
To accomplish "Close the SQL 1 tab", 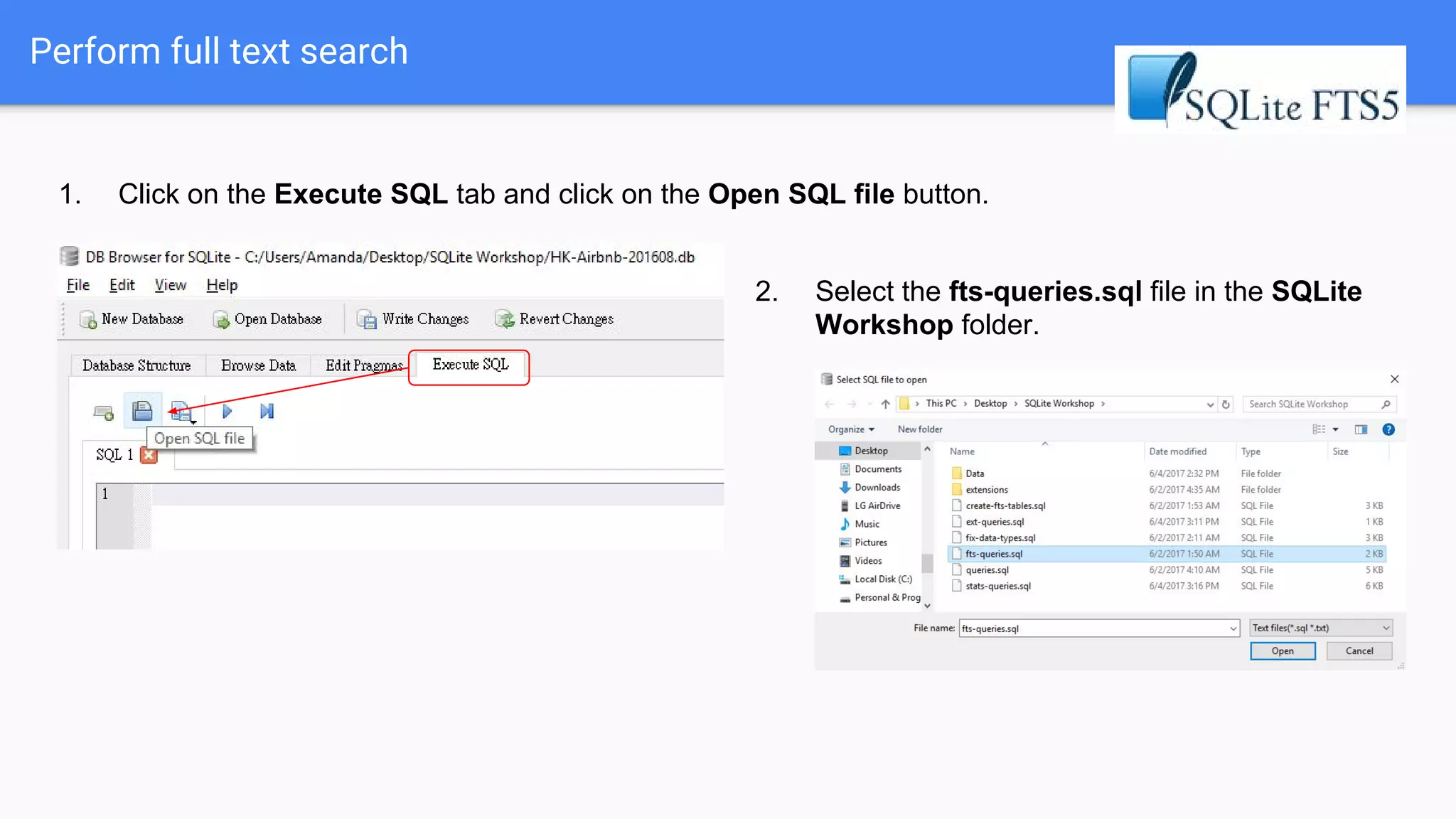I will click(x=149, y=455).
